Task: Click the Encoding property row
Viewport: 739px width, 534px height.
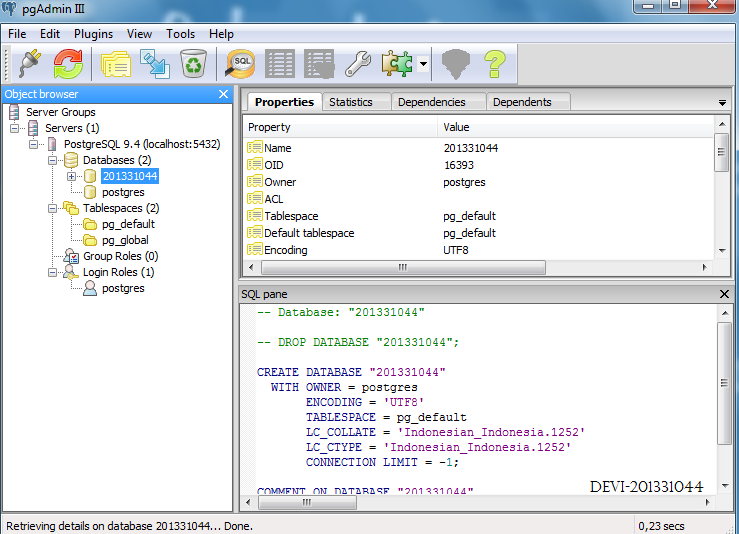Action: [x=479, y=250]
